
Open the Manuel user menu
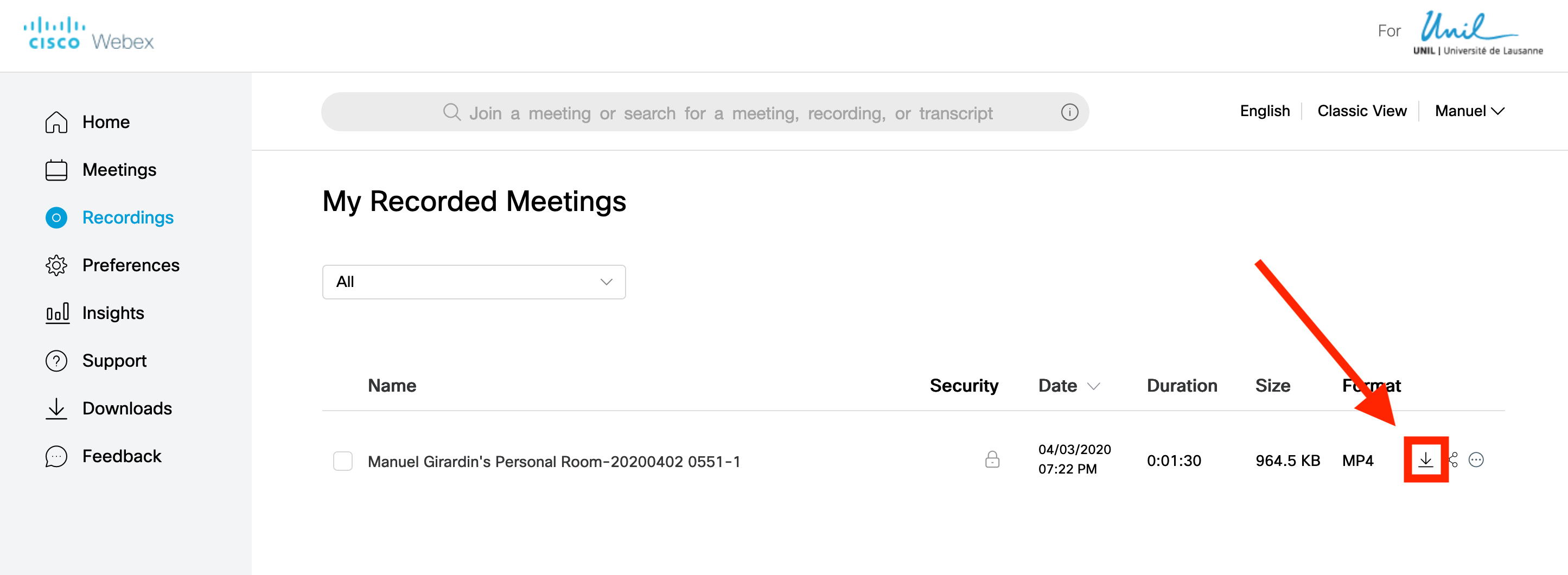click(x=1469, y=111)
